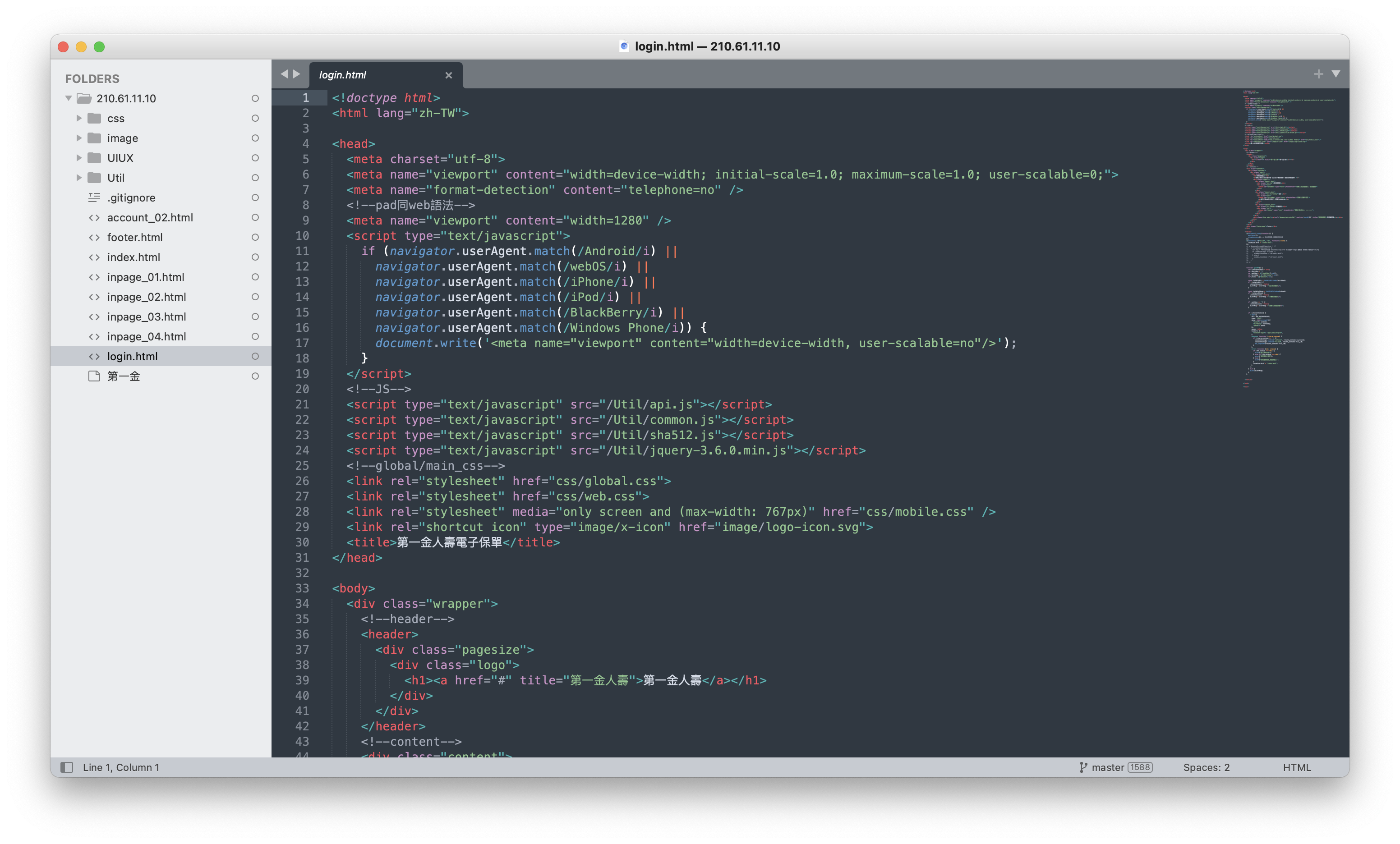Click line number 33 in the gutter
Viewport: 1400px width, 844px height.
(x=302, y=588)
